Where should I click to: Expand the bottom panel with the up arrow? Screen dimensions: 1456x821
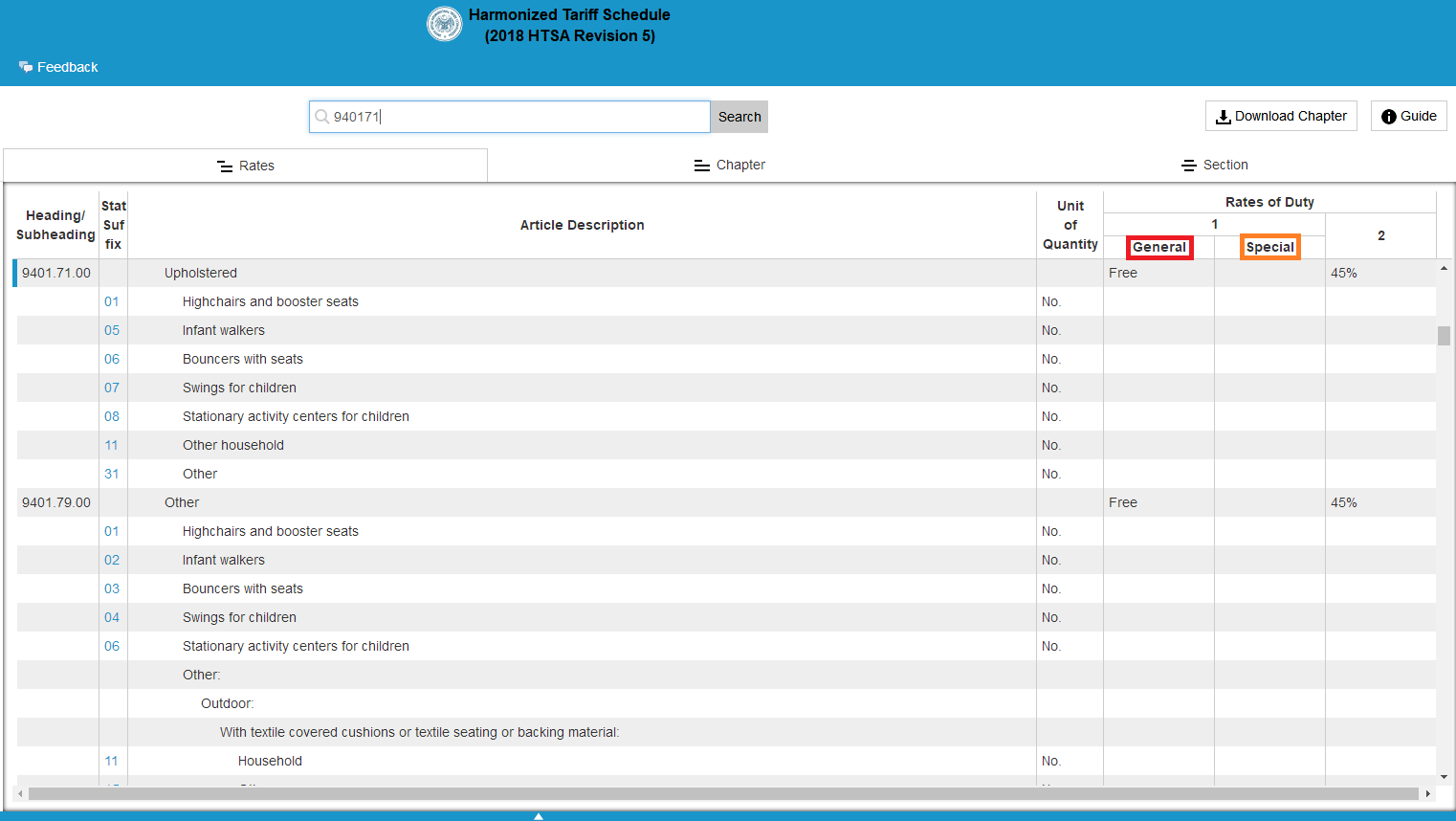point(539,816)
